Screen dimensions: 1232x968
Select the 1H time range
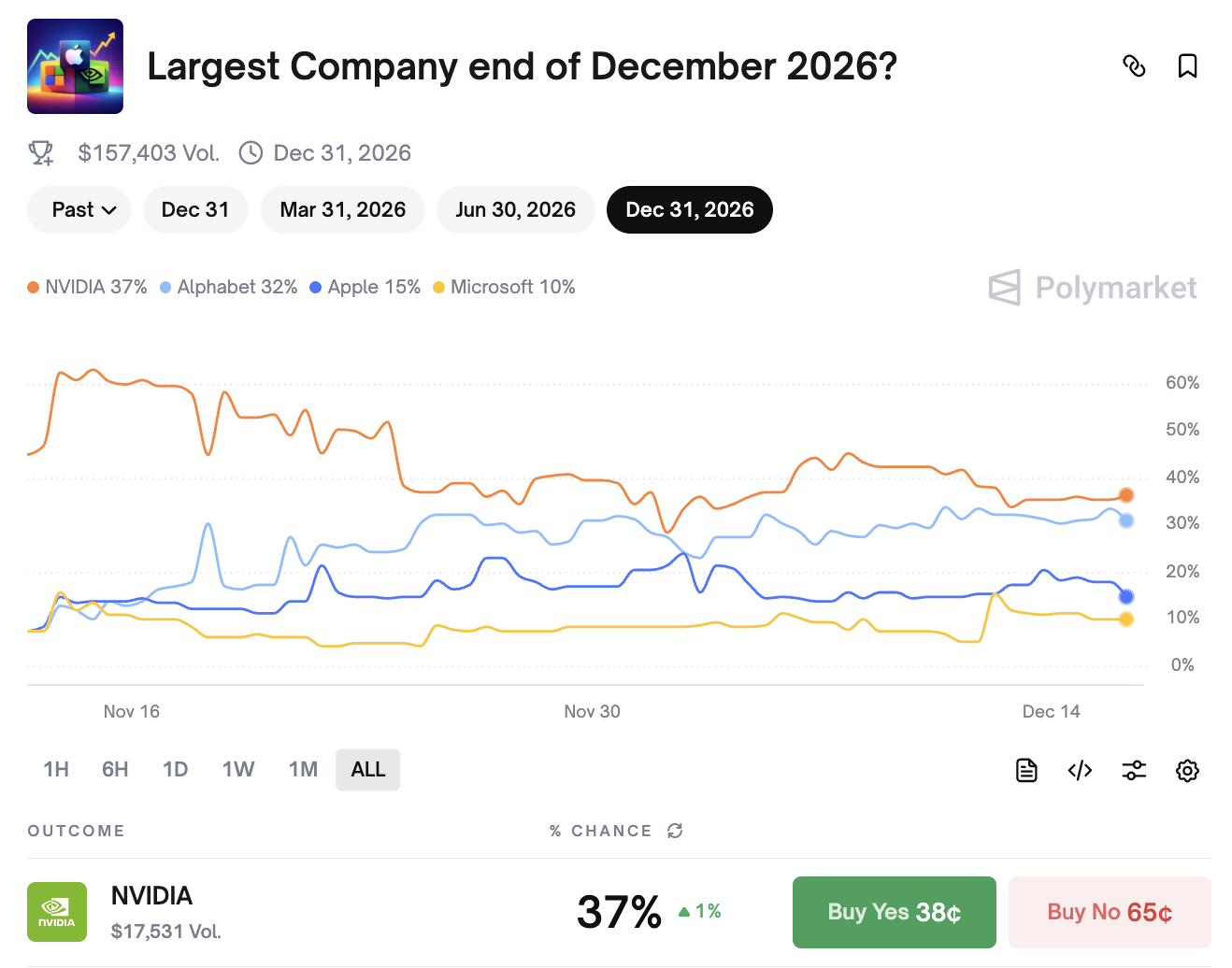(56, 769)
